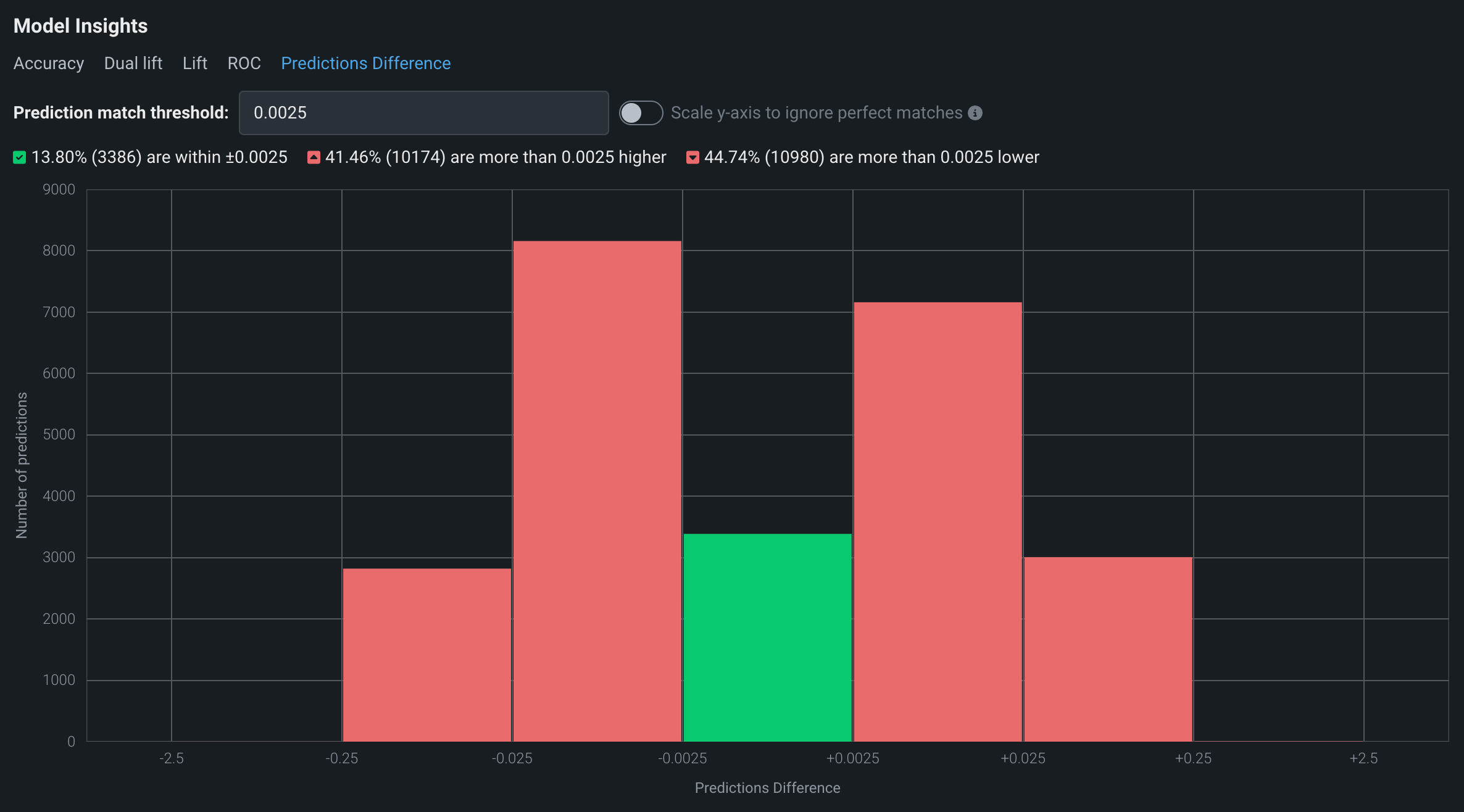Click the green checkmark legend icon
Screen dimensions: 1464x812
coord(20,157)
